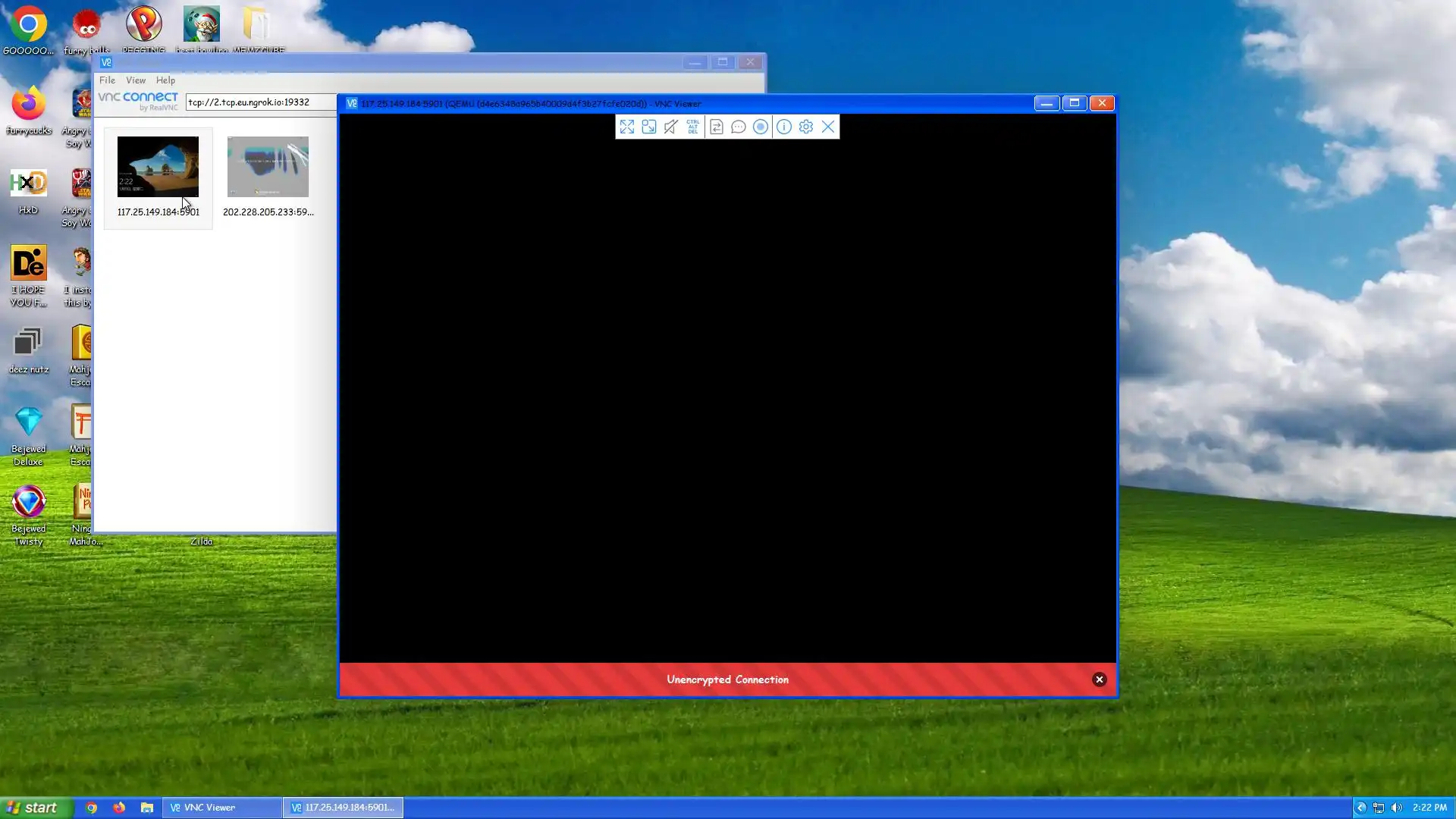1456x819 pixels.
Task: Show connection information icon
Action: 784,127
